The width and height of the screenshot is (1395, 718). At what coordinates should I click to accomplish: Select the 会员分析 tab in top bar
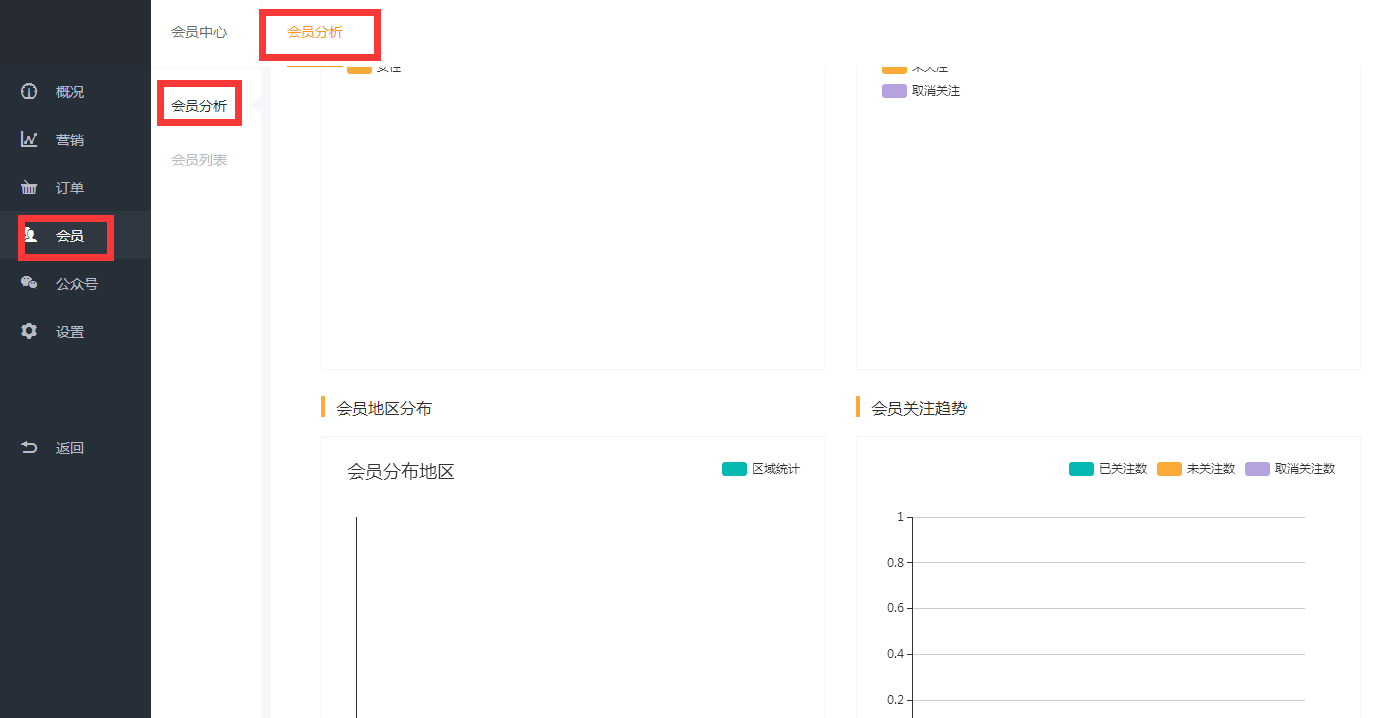click(x=315, y=32)
